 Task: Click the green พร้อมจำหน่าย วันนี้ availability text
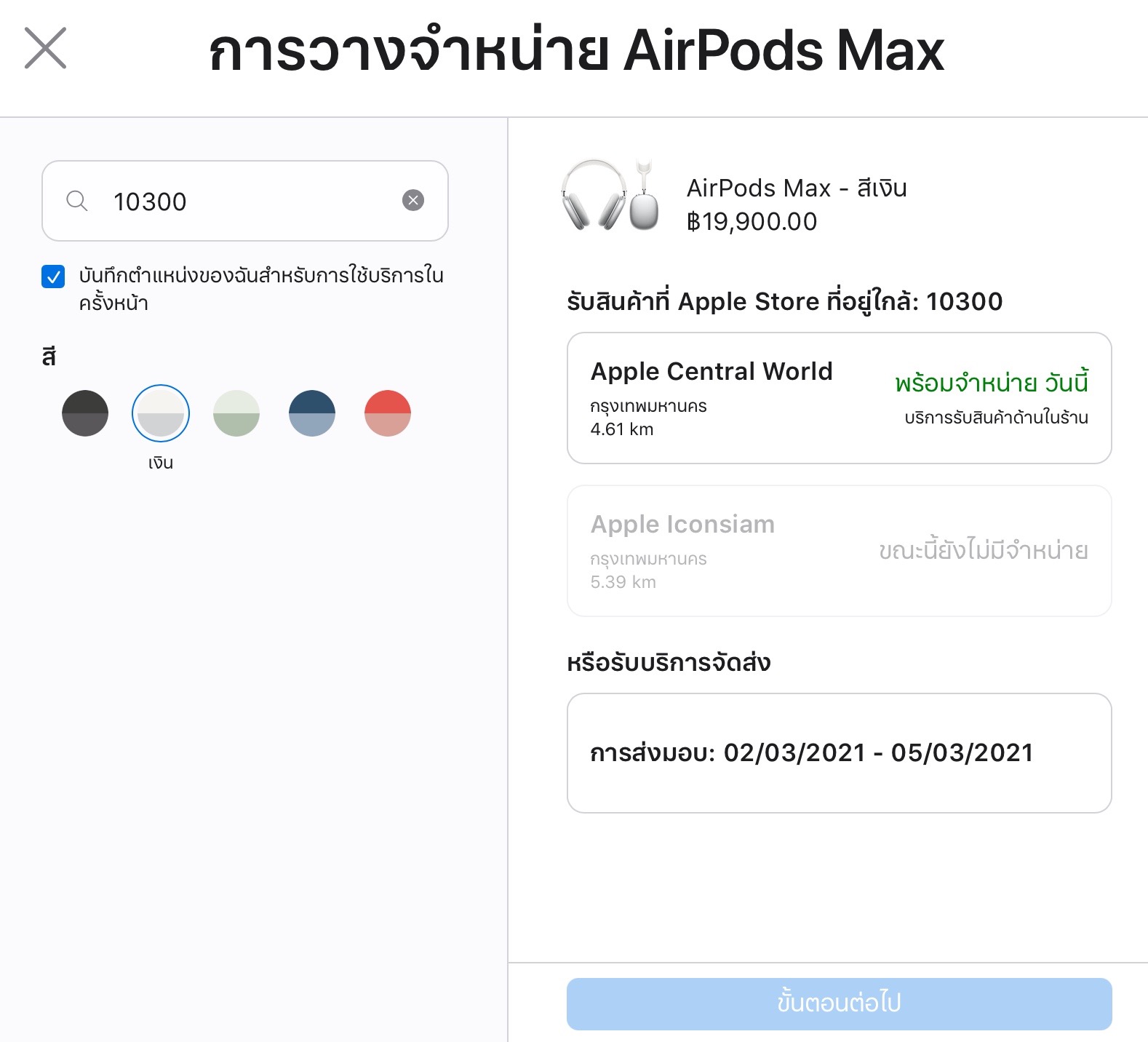tap(991, 383)
